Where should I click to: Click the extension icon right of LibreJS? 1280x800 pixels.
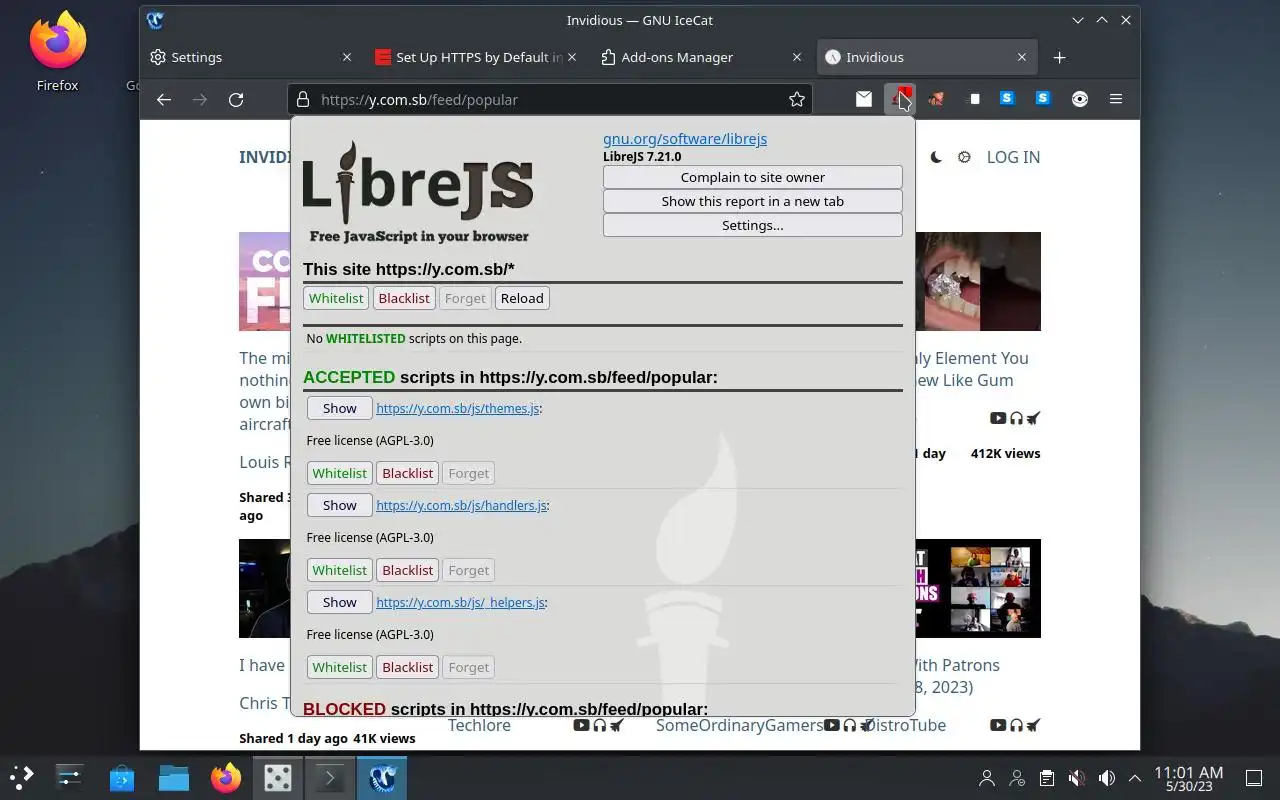(936, 99)
